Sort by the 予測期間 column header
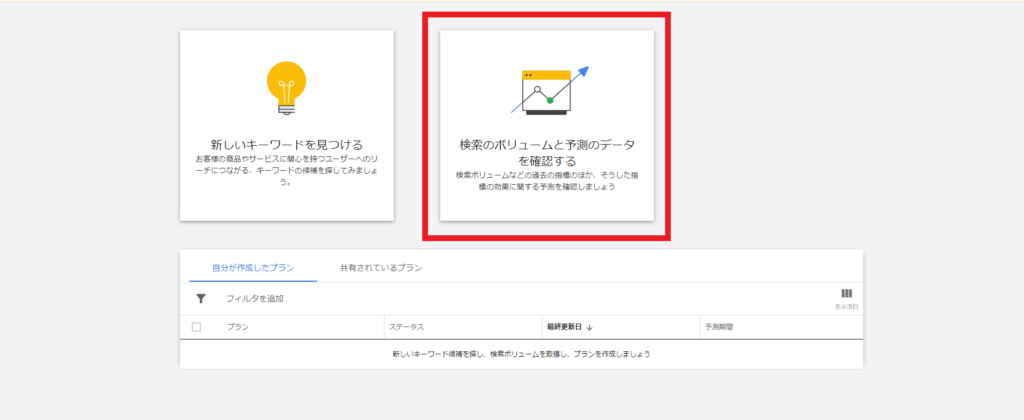The image size is (1024, 420). (721, 327)
